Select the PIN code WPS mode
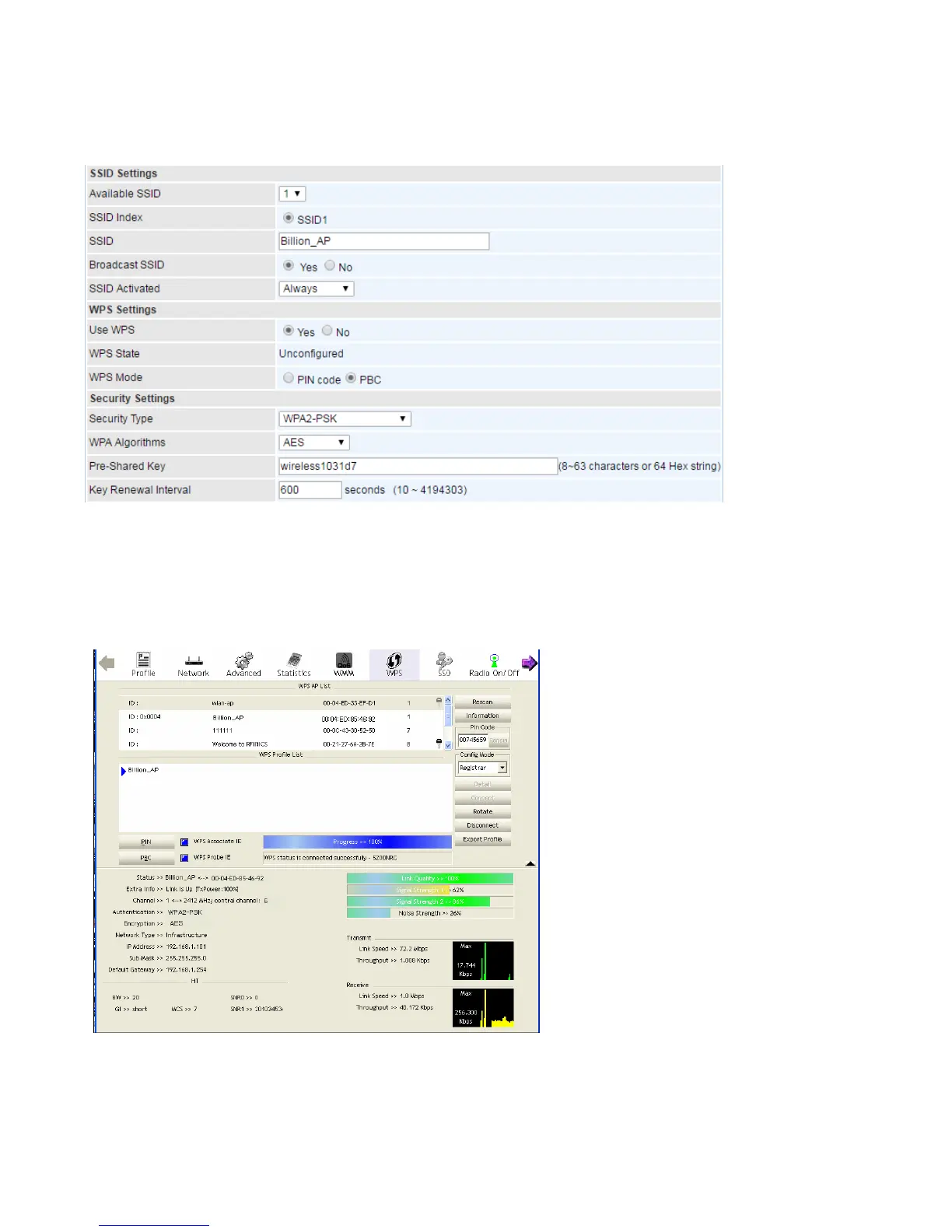 [289, 378]
